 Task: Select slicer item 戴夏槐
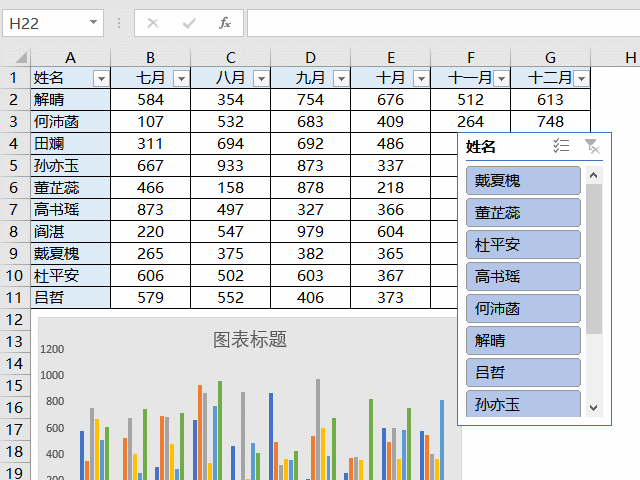(x=523, y=180)
